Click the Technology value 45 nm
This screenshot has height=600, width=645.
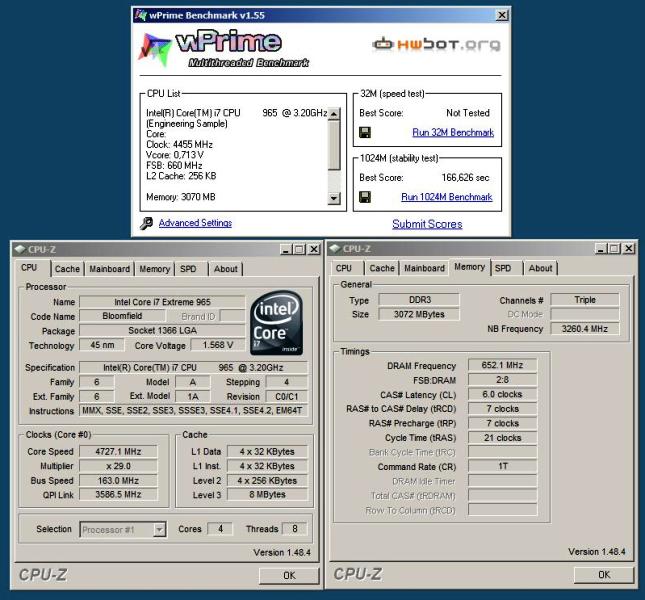point(102,345)
